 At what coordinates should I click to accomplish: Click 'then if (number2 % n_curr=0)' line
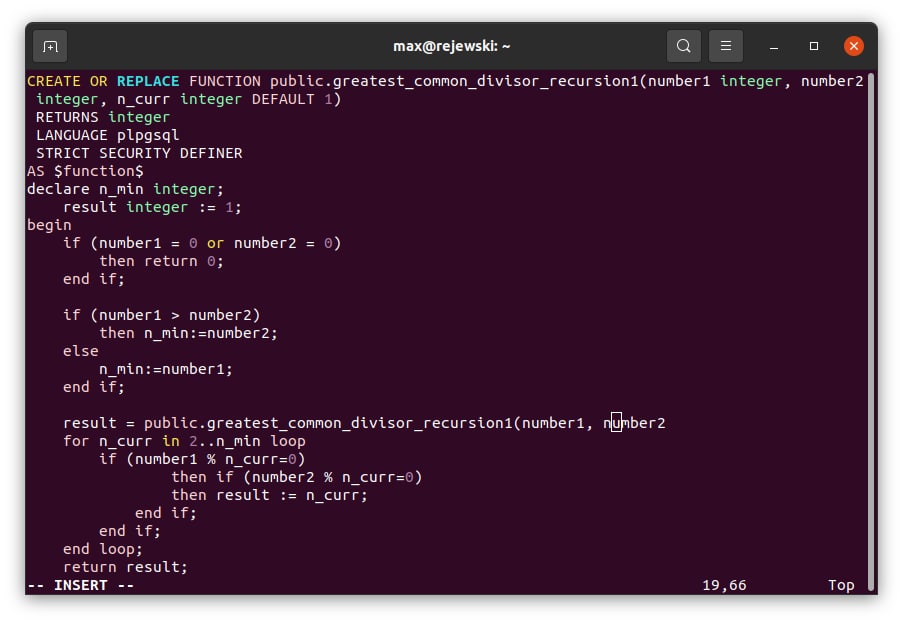[297, 477]
